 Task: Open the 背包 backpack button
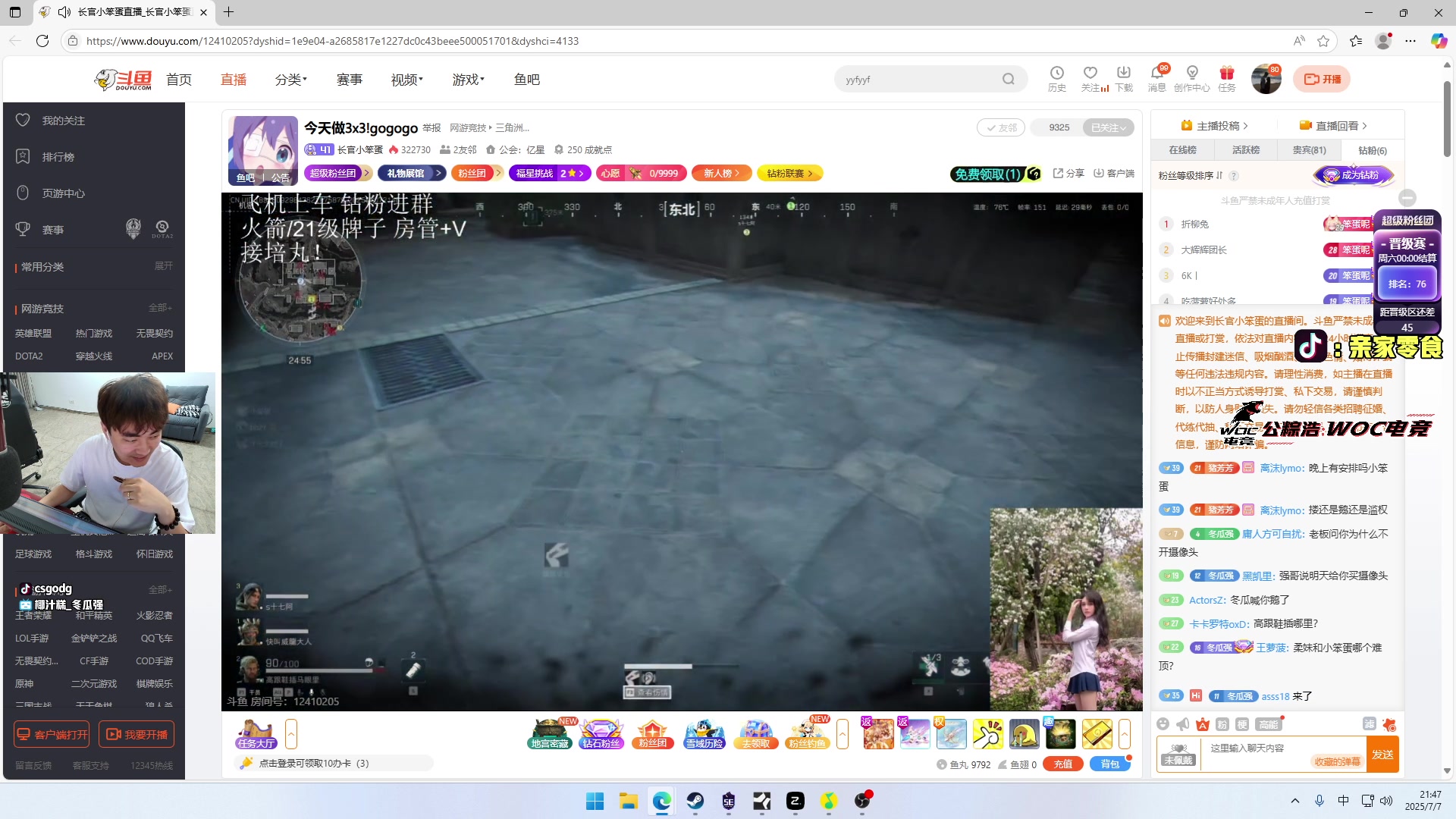tap(1110, 764)
